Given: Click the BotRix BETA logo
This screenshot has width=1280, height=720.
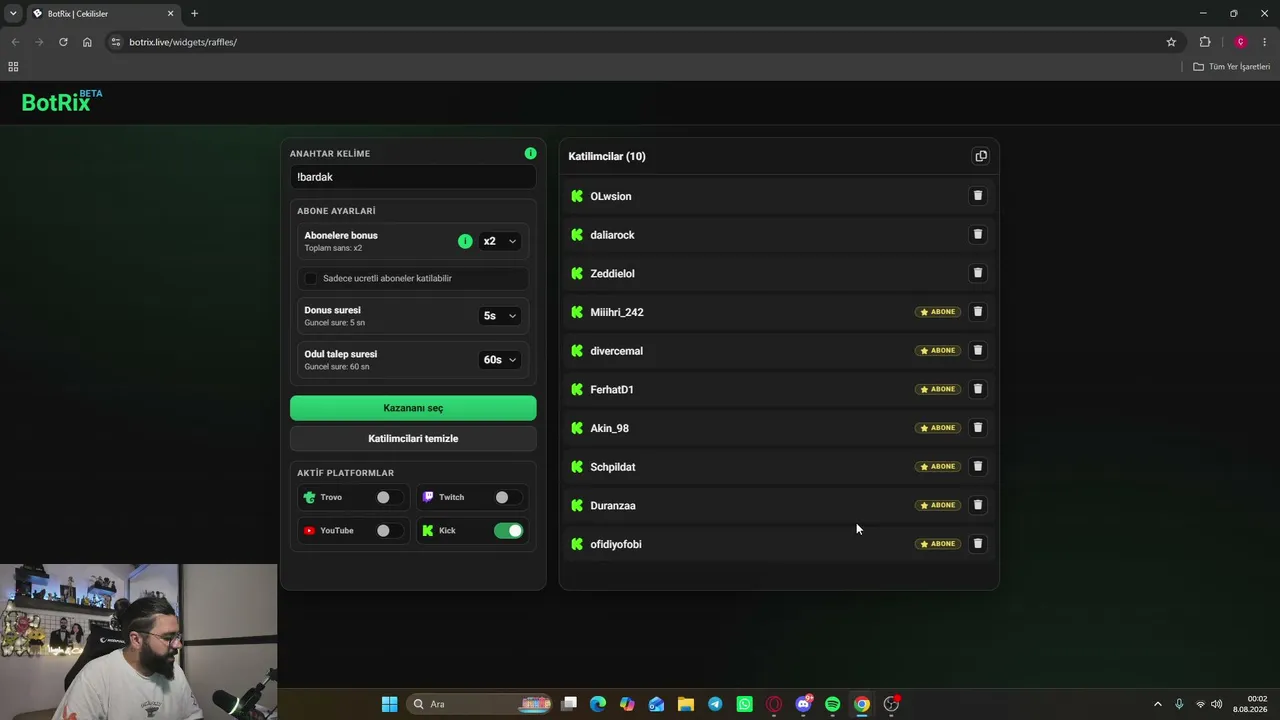Looking at the screenshot, I should pyautogui.click(x=62, y=101).
